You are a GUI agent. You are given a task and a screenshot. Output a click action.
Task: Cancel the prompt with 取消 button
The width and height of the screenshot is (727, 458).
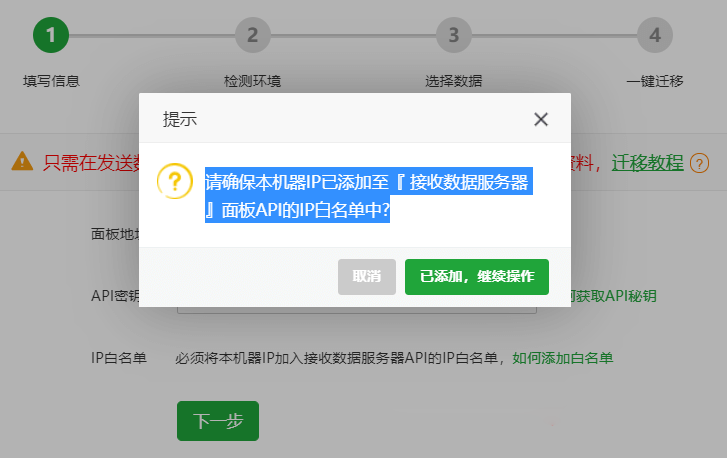(367, 277)
